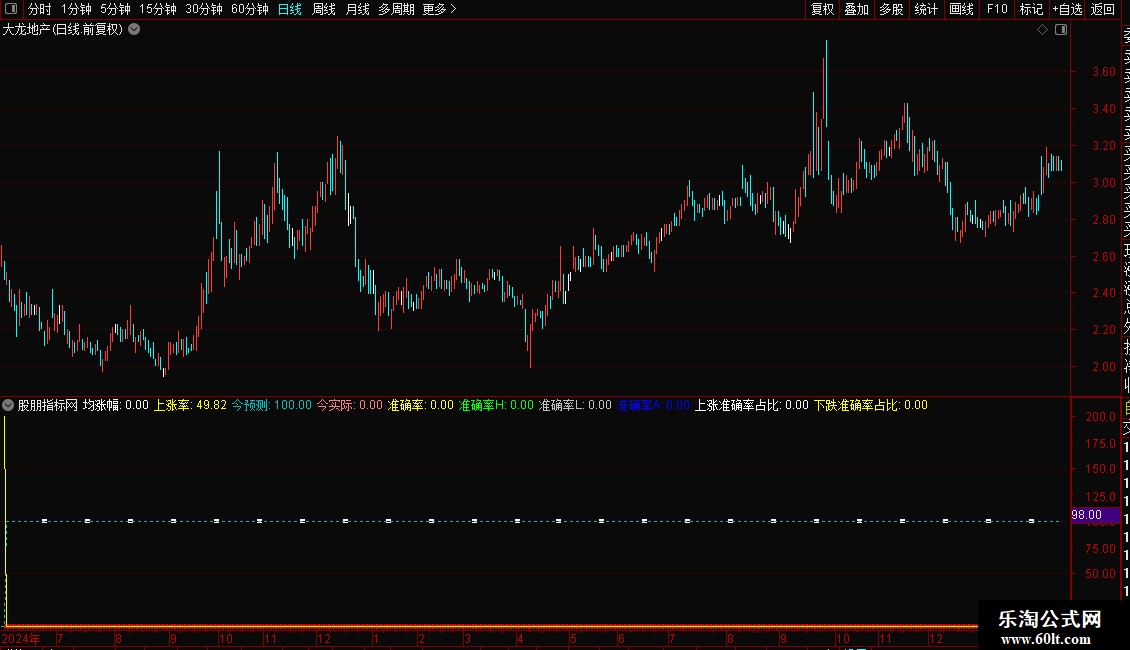Click the 今实际: 0.00 value
This screenshot has height=650, width=1130.
350,405
